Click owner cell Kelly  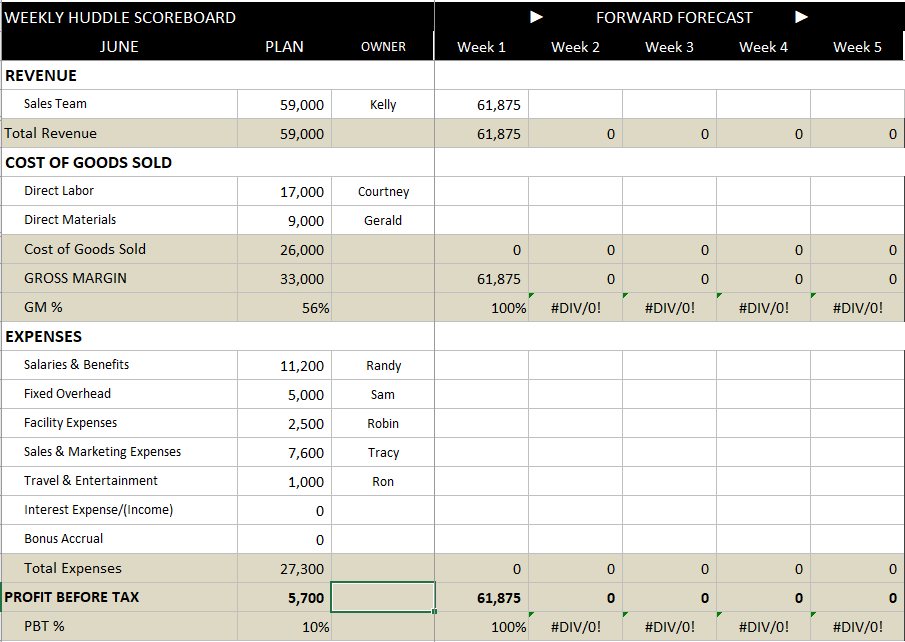pos(383,104)
